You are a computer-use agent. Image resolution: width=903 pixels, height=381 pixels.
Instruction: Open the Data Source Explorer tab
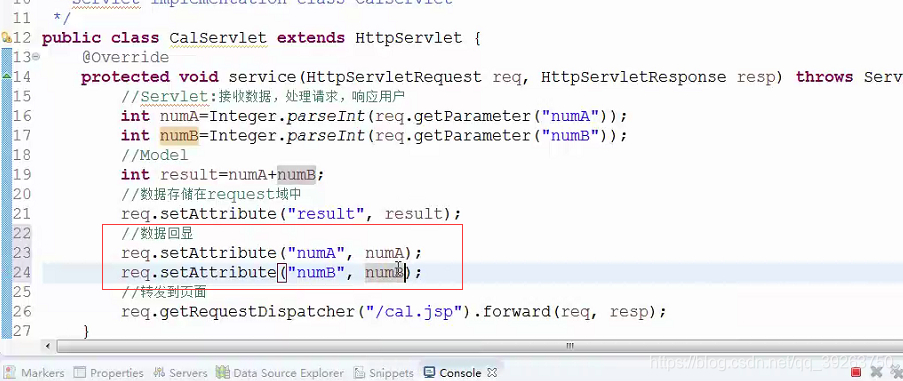point(279,373)
